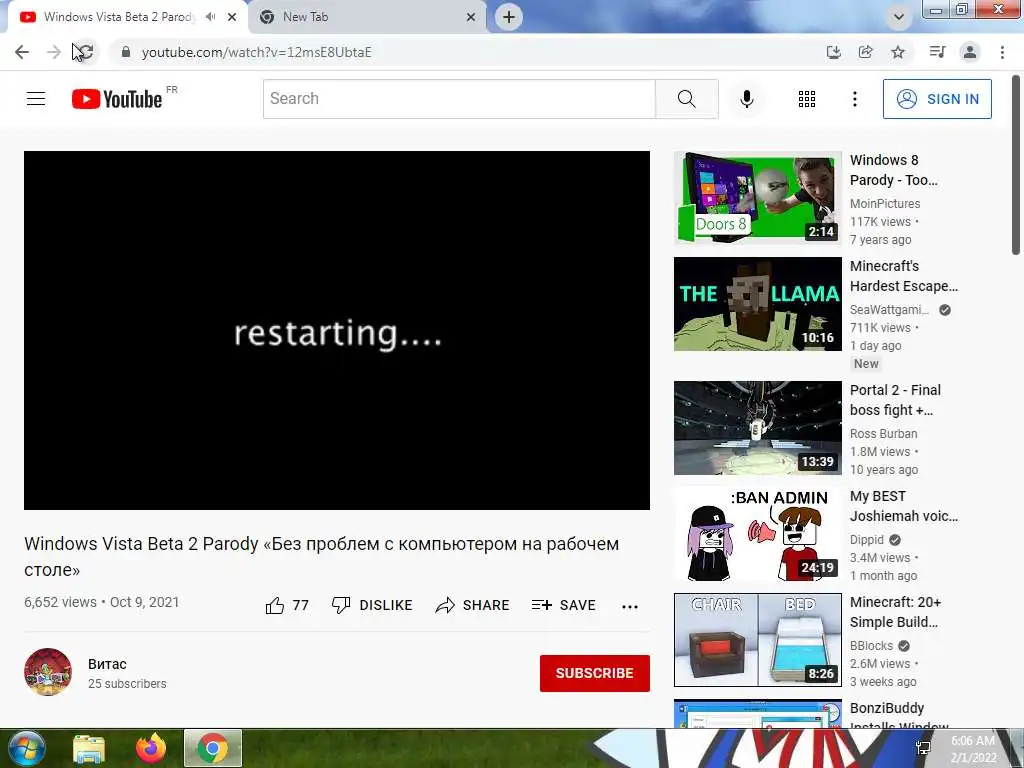Open Minecraft's Hardest Escape title
This screenshot has width=1024, height=768.
coord(904,276)
